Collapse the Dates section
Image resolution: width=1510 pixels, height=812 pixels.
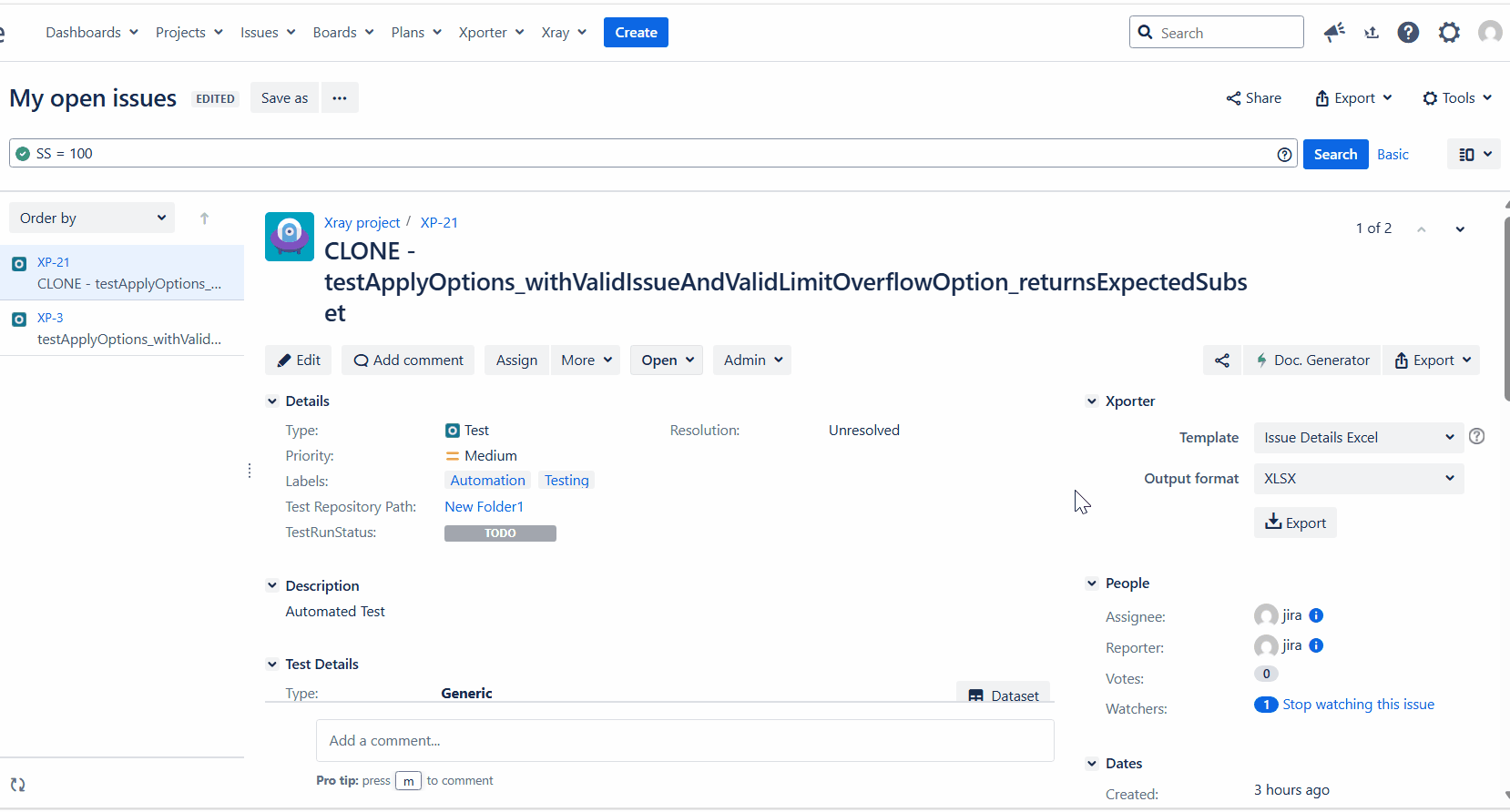(1092, 764)
